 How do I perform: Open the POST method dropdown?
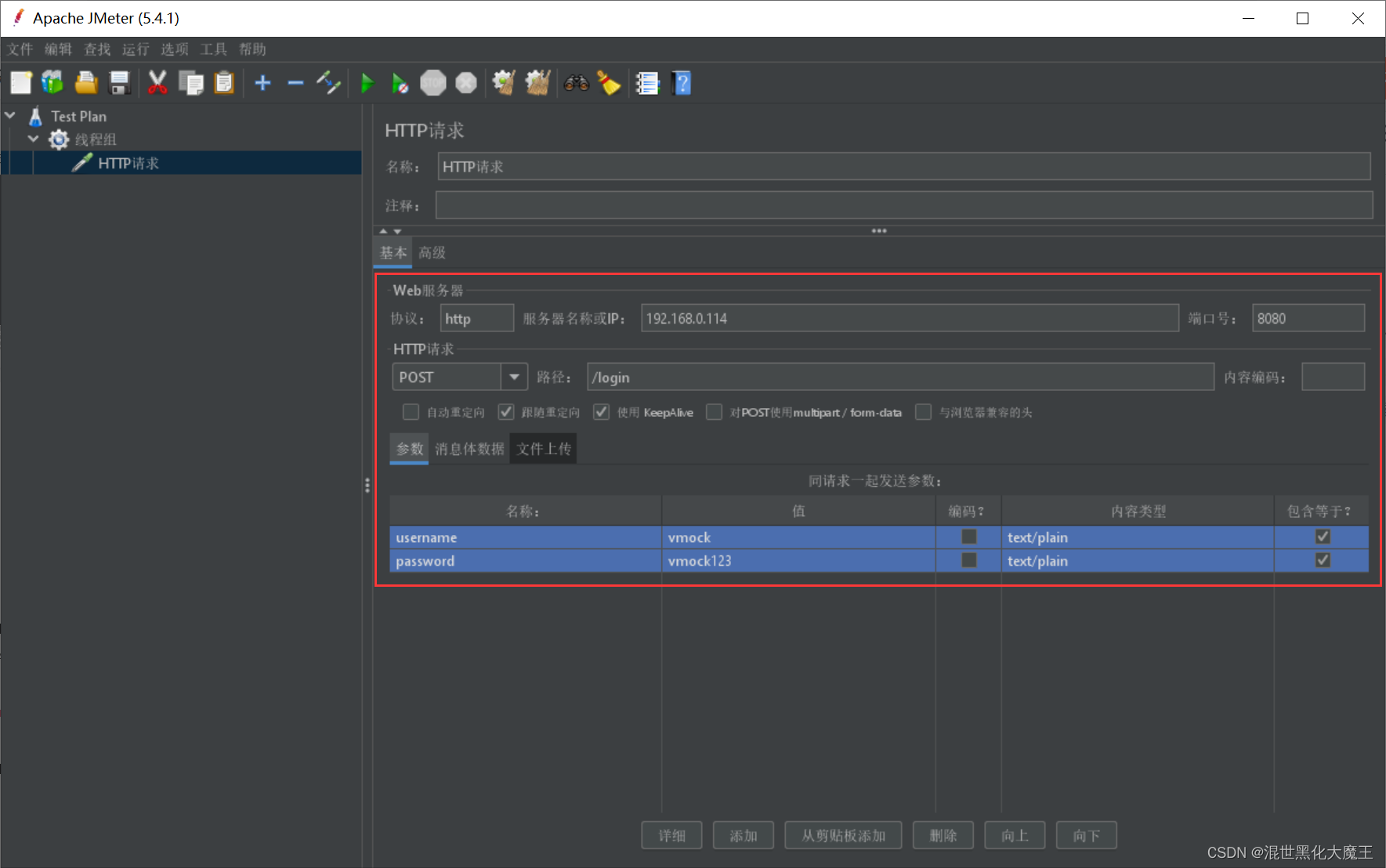tap(514, 377)
